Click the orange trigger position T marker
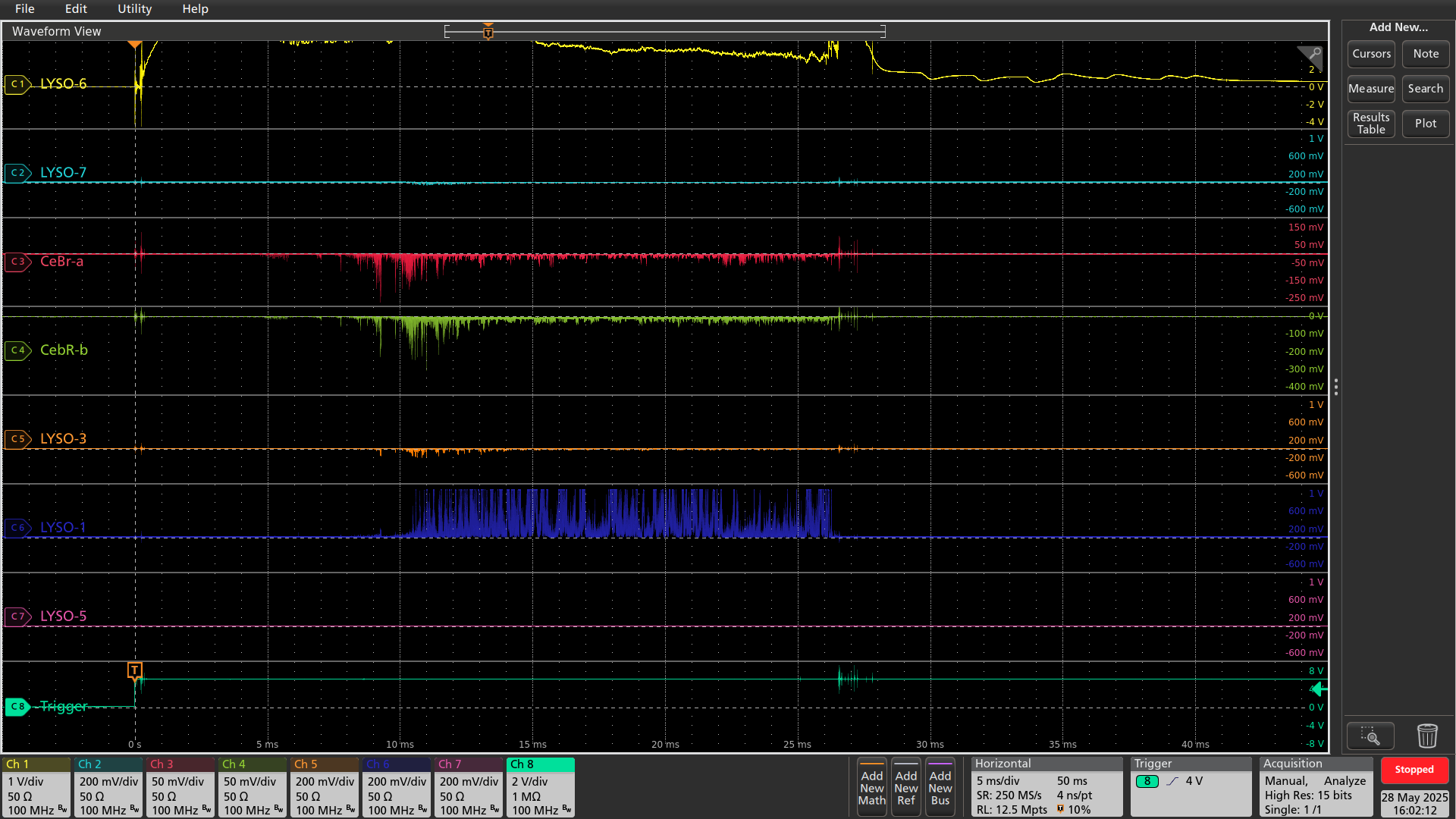This screenshot has height=819, width=1456. click(x=134, y=670)
